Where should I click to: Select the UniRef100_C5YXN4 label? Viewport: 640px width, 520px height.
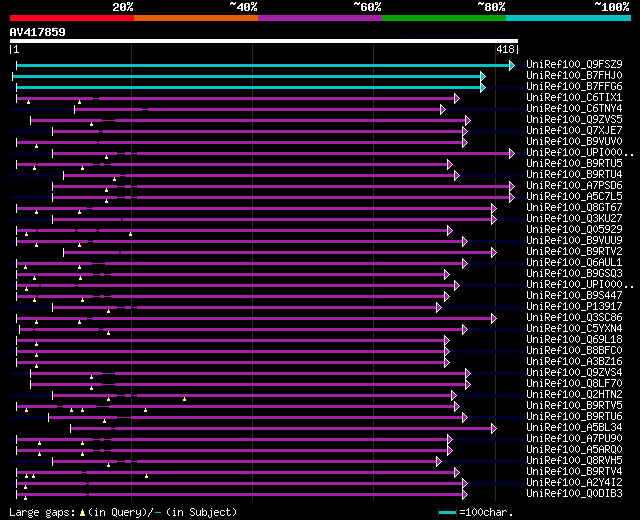coord(574,329)
